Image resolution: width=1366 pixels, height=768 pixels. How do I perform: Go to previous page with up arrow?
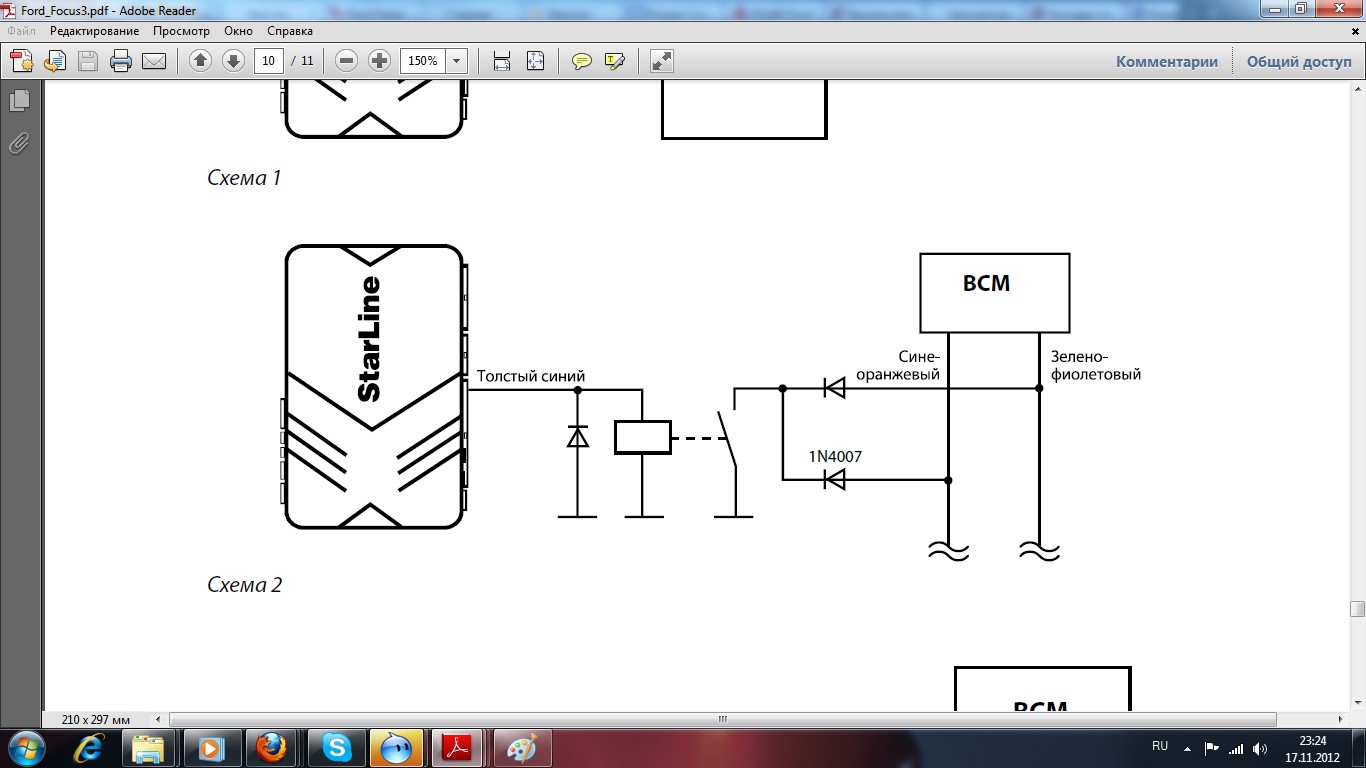[x=201, y=61]
